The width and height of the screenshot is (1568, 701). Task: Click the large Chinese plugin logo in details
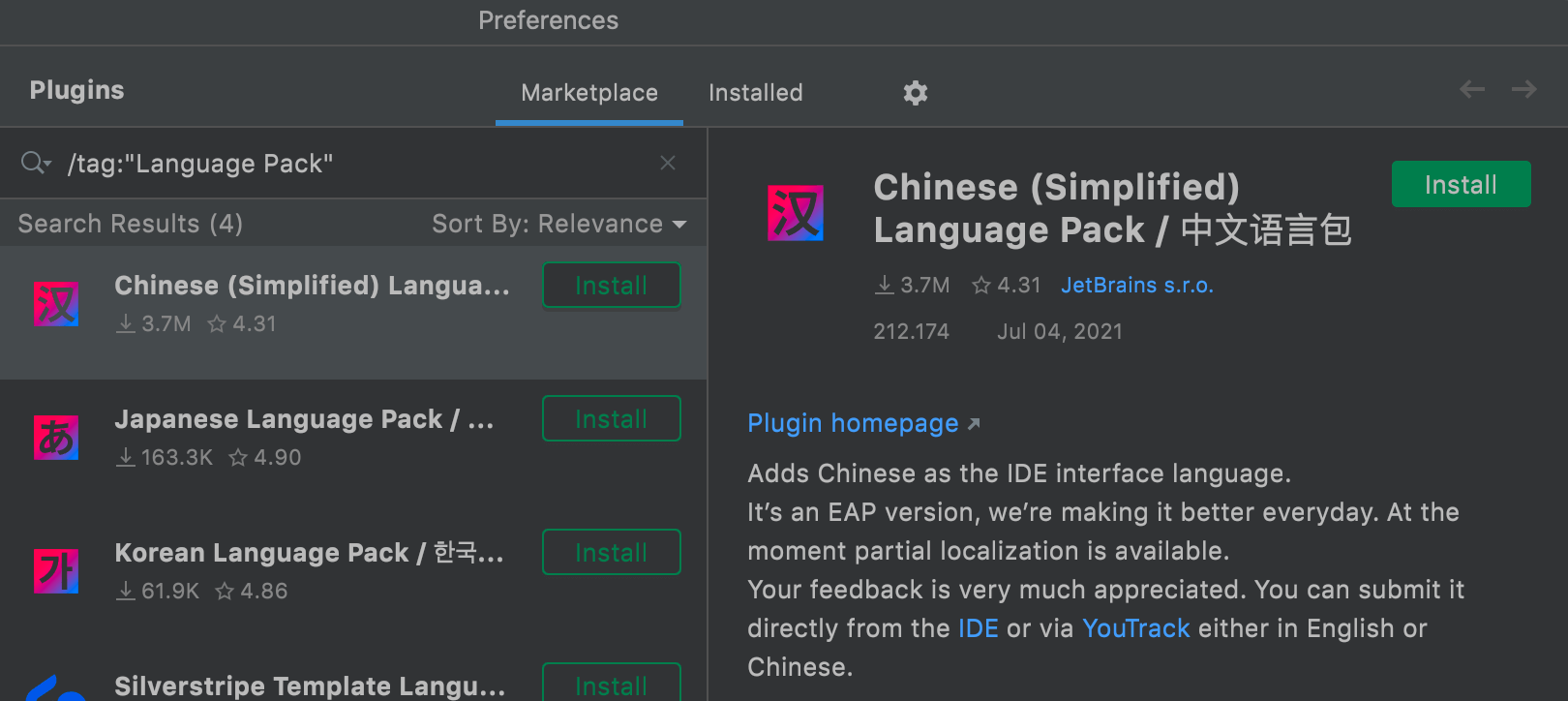(x=796, y=213)
